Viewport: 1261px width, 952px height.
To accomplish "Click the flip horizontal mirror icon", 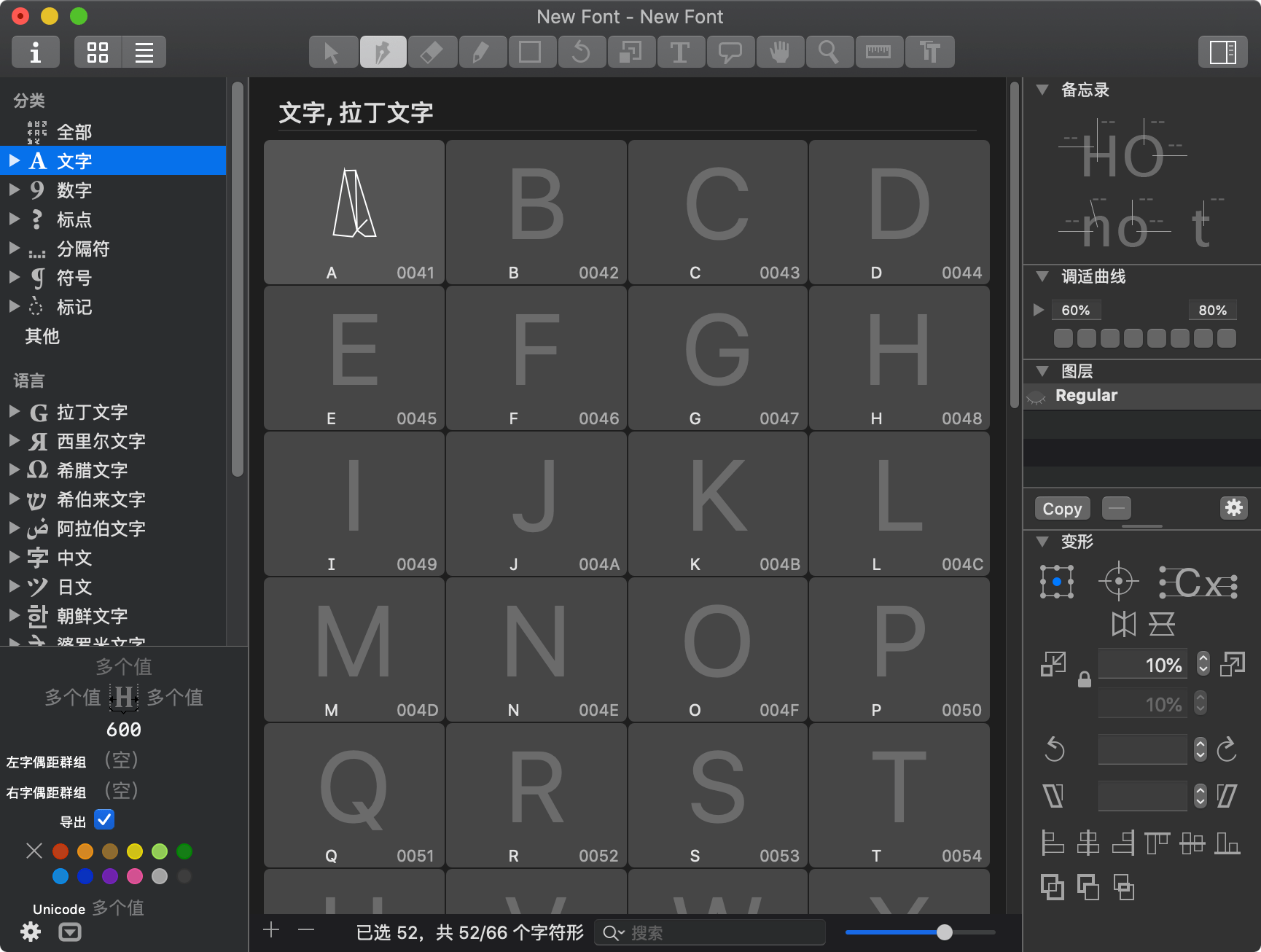I will pyautogui.click(x=1123, y=624).
